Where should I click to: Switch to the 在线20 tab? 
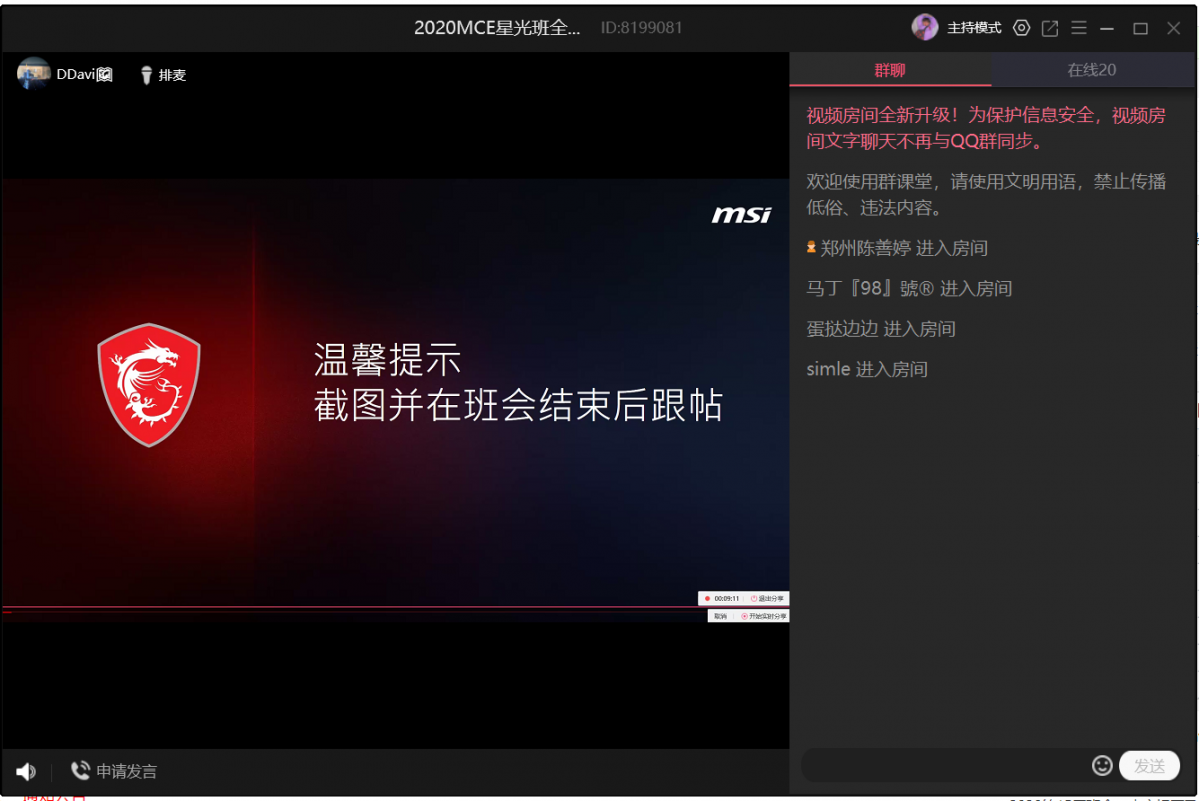point(1092,70)
